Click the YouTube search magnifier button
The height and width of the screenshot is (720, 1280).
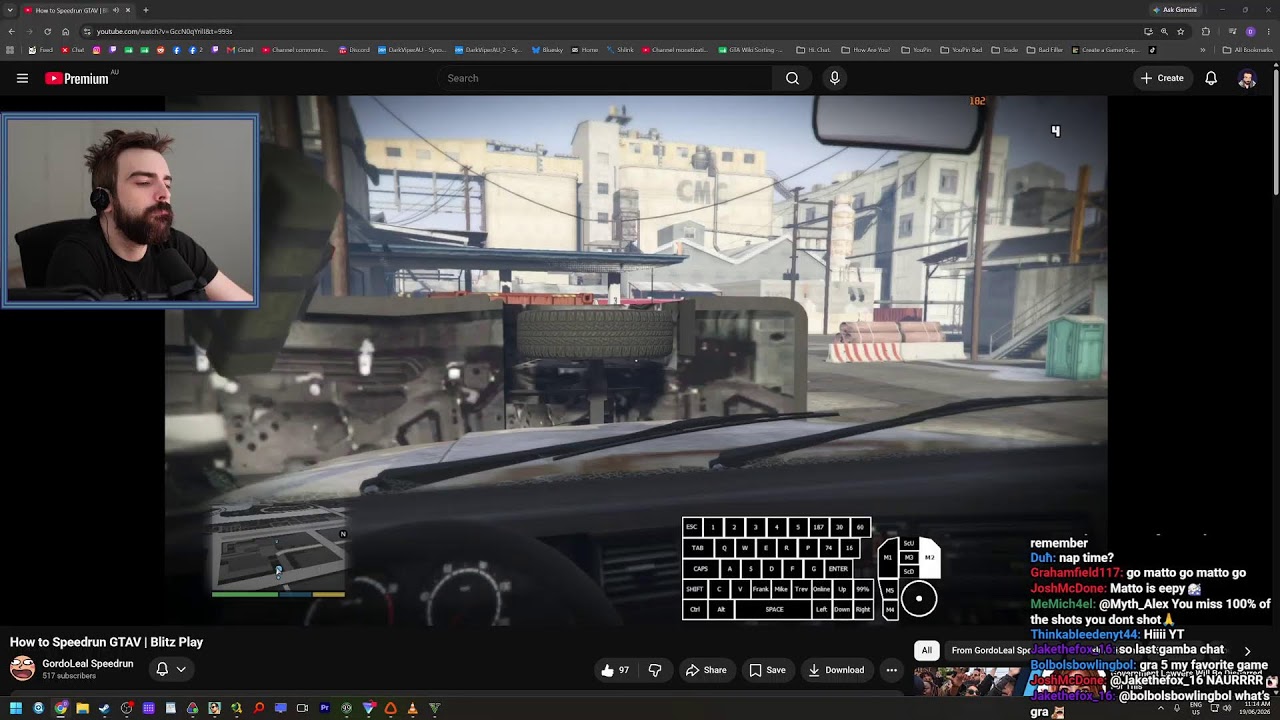(792, 78)
